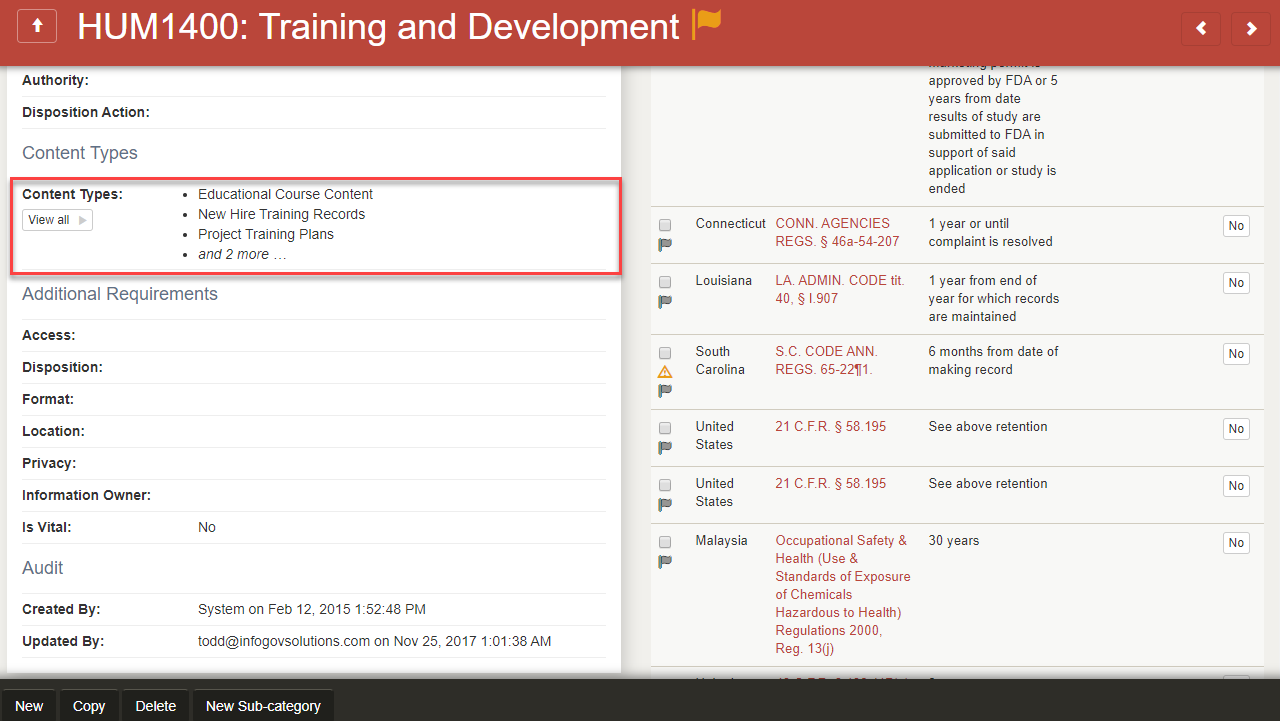This screenshot has height=721, width=1280.
Task: Expand Content Types with View all
Action: coord(57,220)
